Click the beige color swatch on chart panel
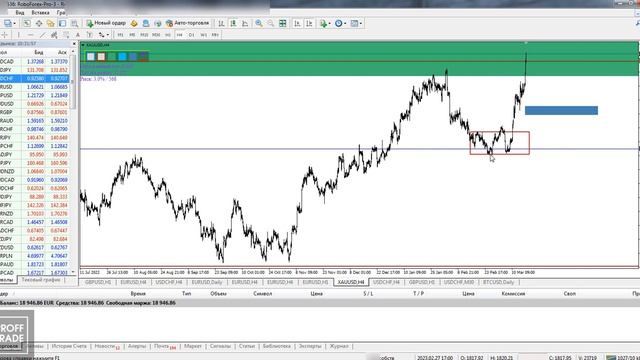The width and height of the screenshot is (640, 360). (101, 57)
